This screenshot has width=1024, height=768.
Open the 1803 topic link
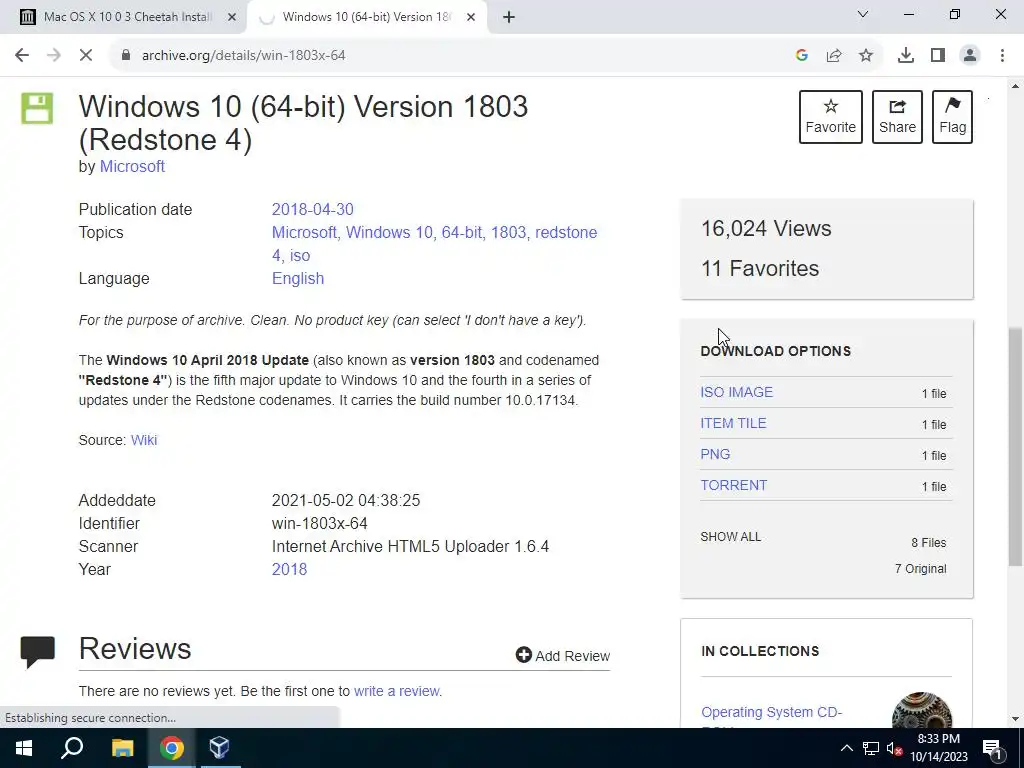tap(509, 232)
